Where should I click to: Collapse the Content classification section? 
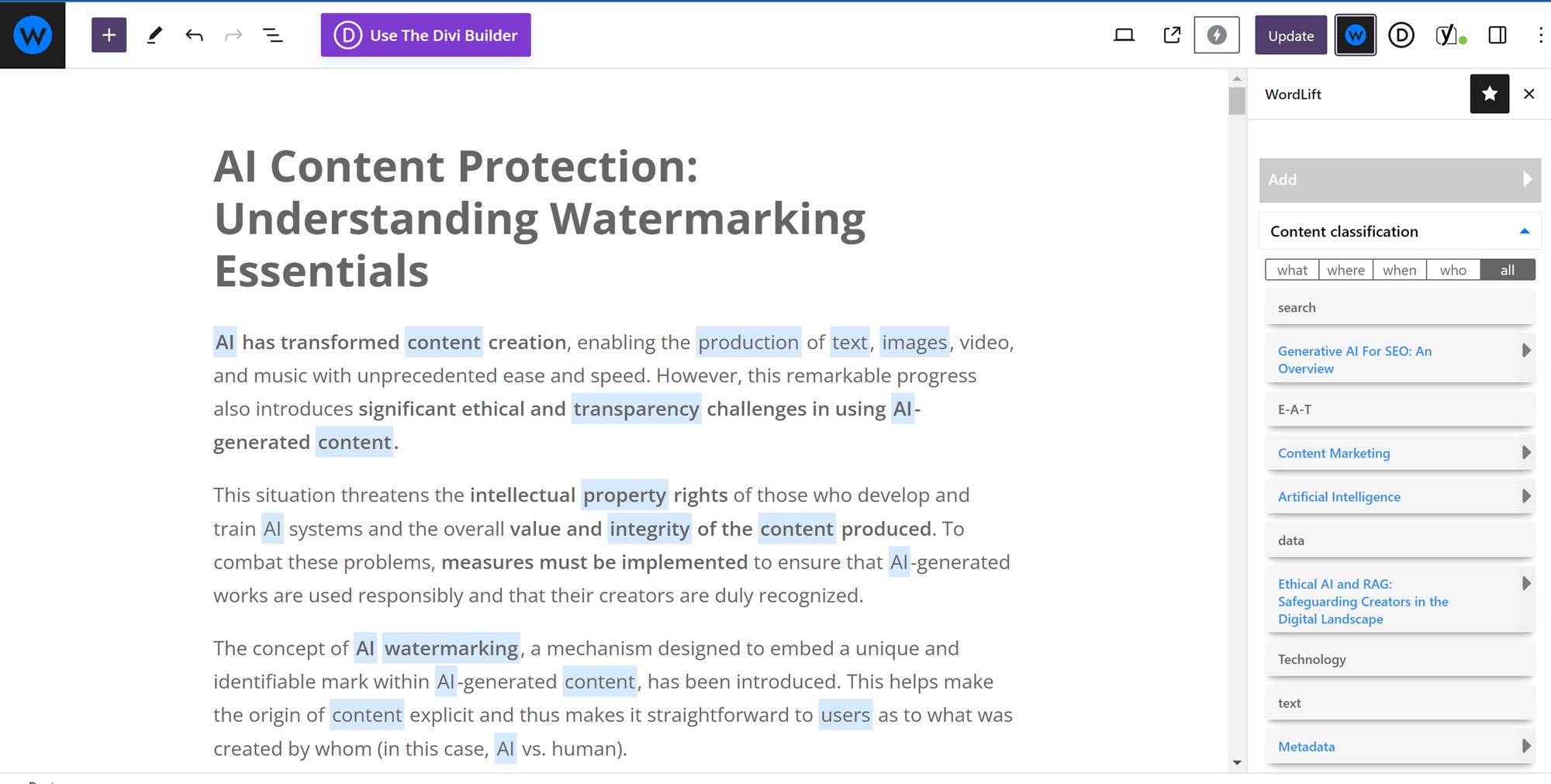[x=1525, y=231]
